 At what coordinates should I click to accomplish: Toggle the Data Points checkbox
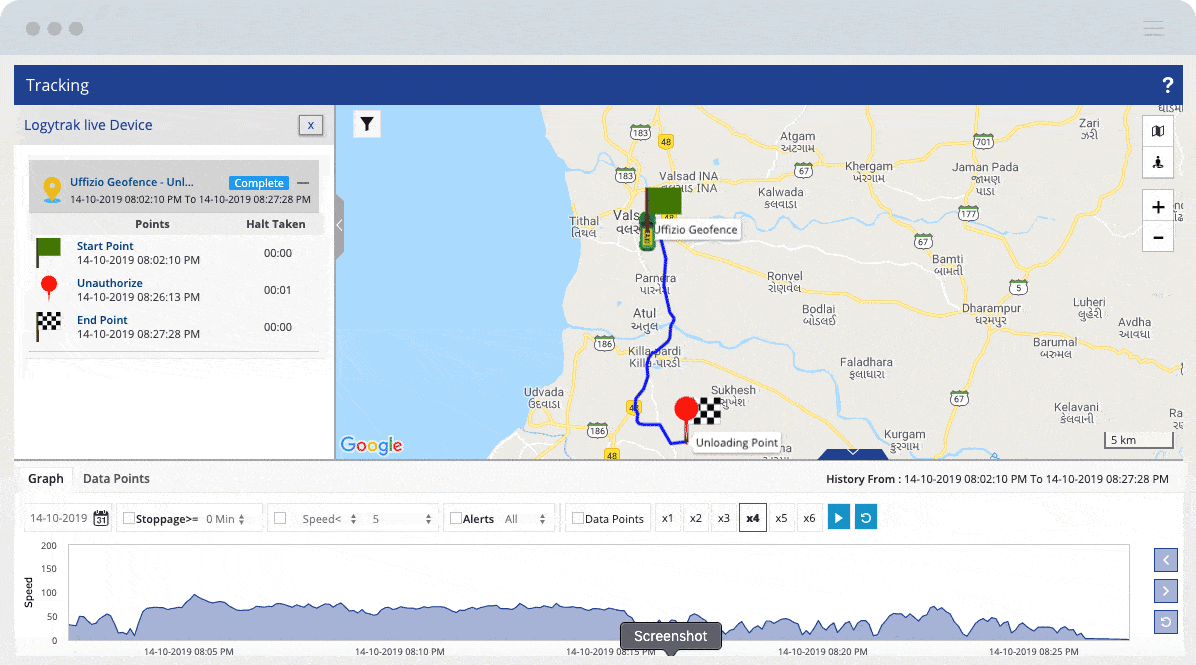pos(578,519)
